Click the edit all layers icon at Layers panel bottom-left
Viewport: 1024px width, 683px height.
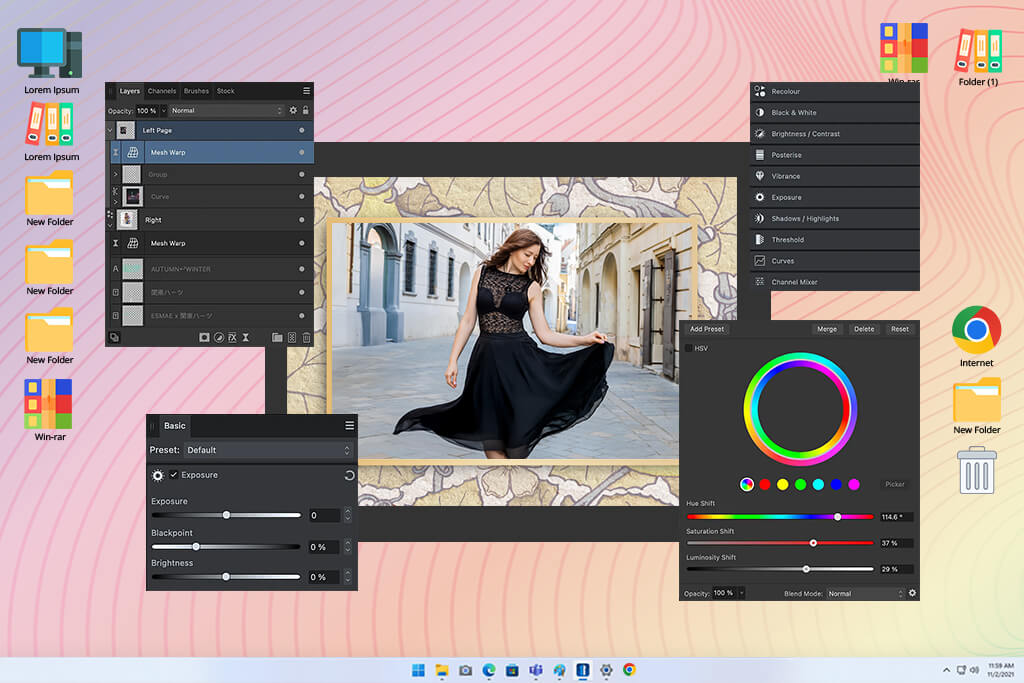click(x=114, y=338)
